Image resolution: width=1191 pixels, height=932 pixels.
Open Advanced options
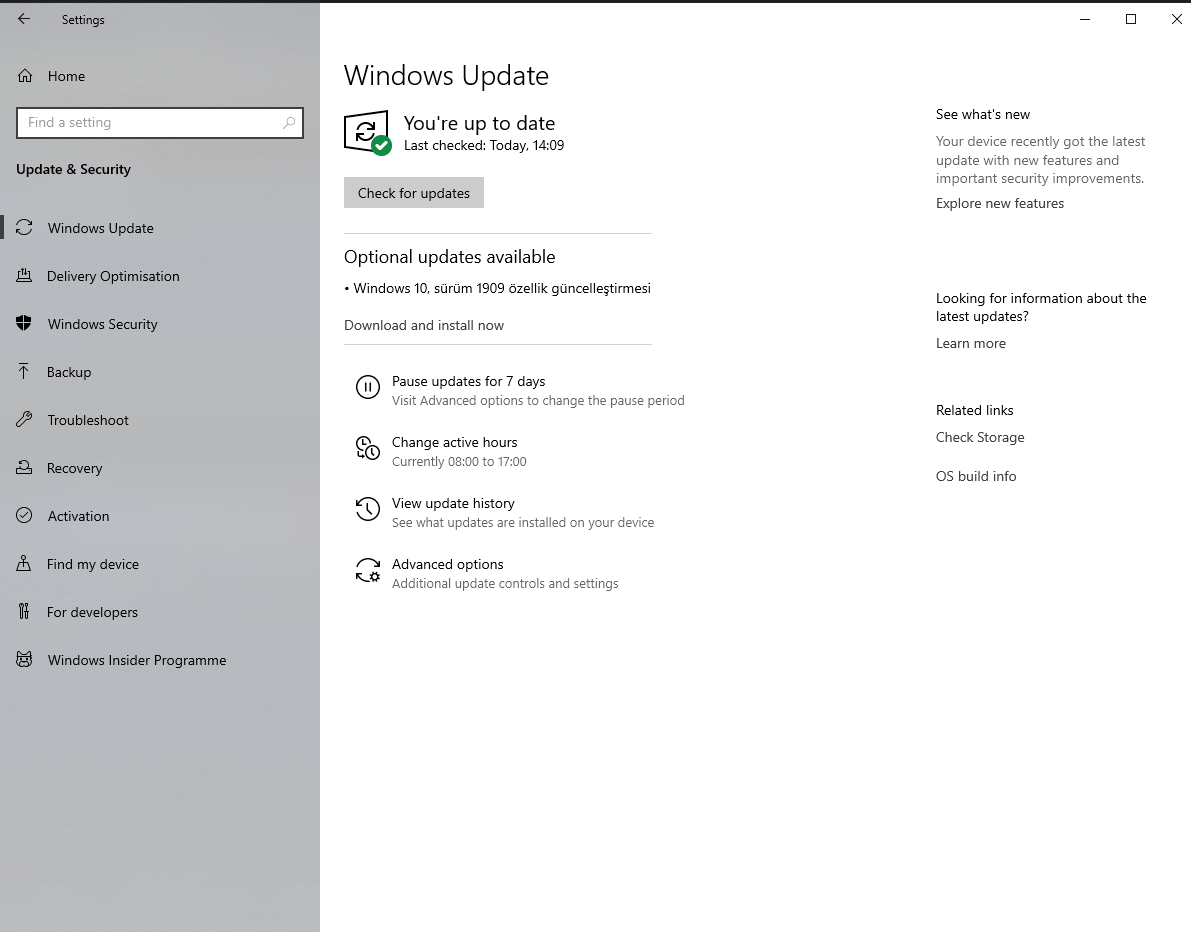447,564
